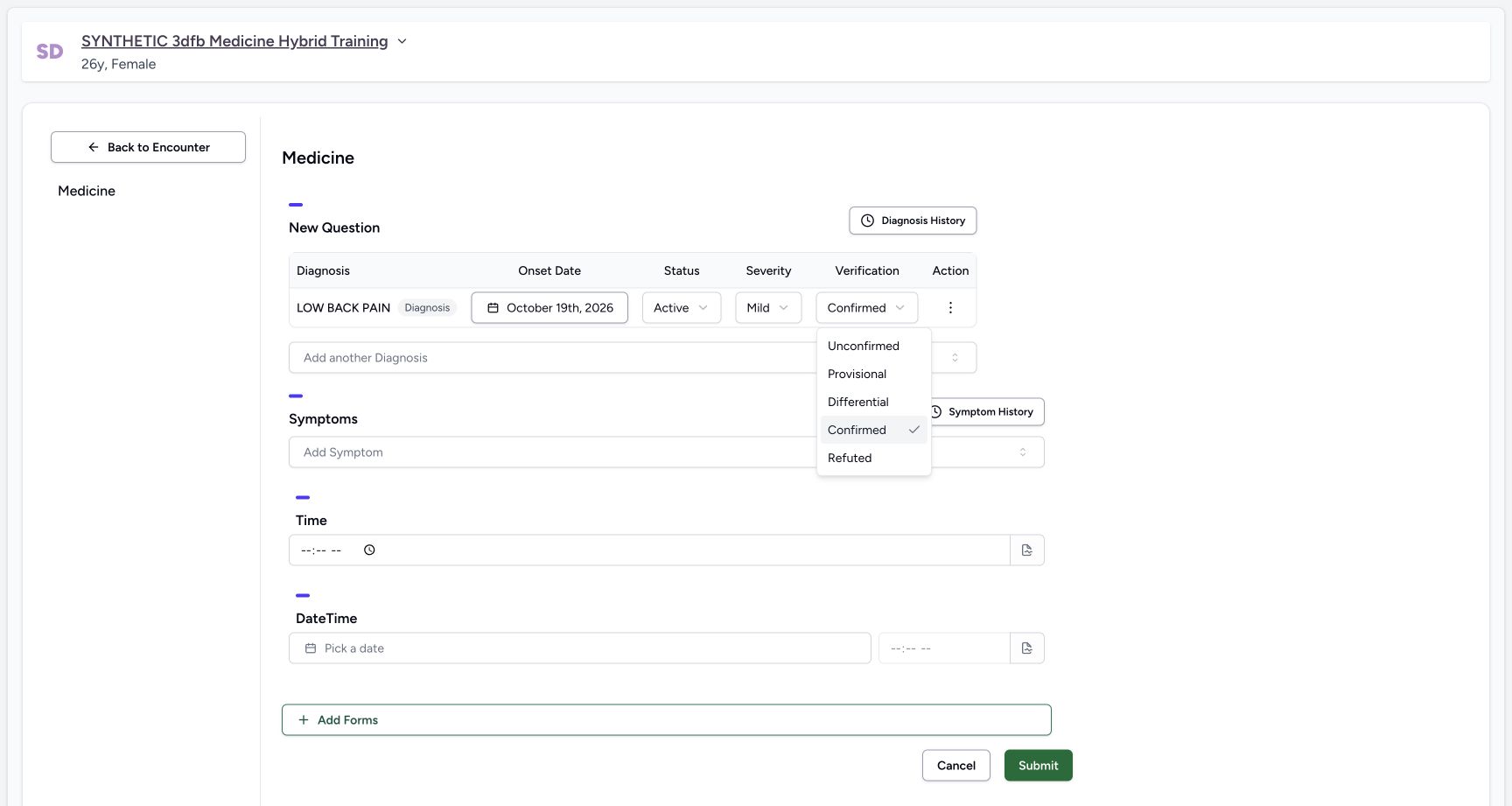This screenshot has width=1512, height=806.
Task: Collapse the Verification dropdown showing Confirmed
Action: (x=867, y=308)
